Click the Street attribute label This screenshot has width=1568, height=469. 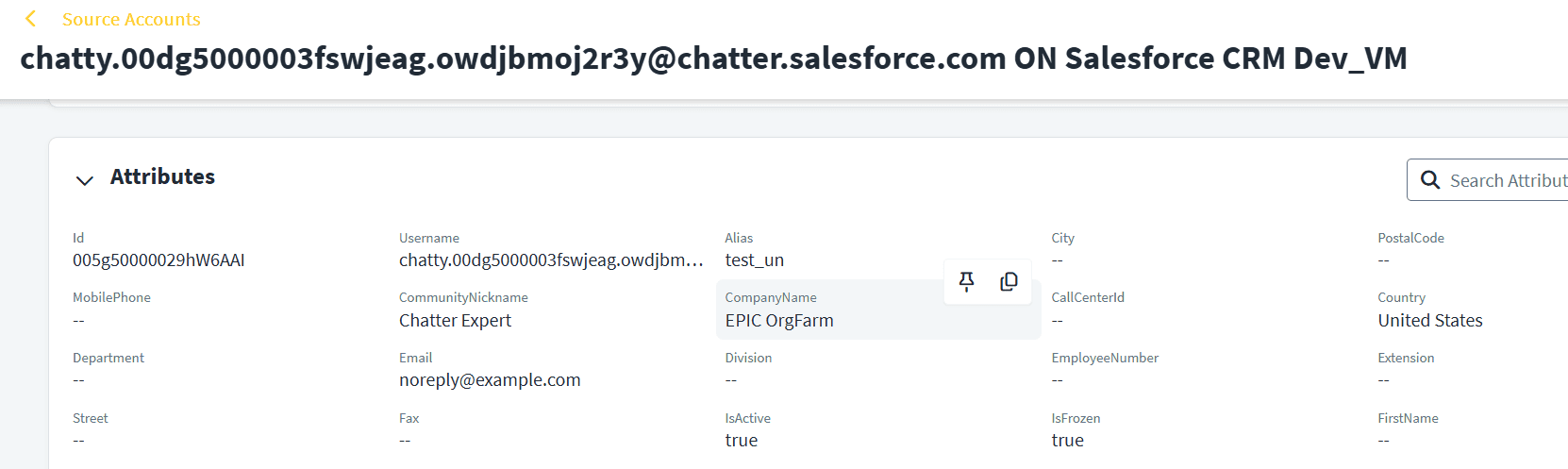[91, 418]
